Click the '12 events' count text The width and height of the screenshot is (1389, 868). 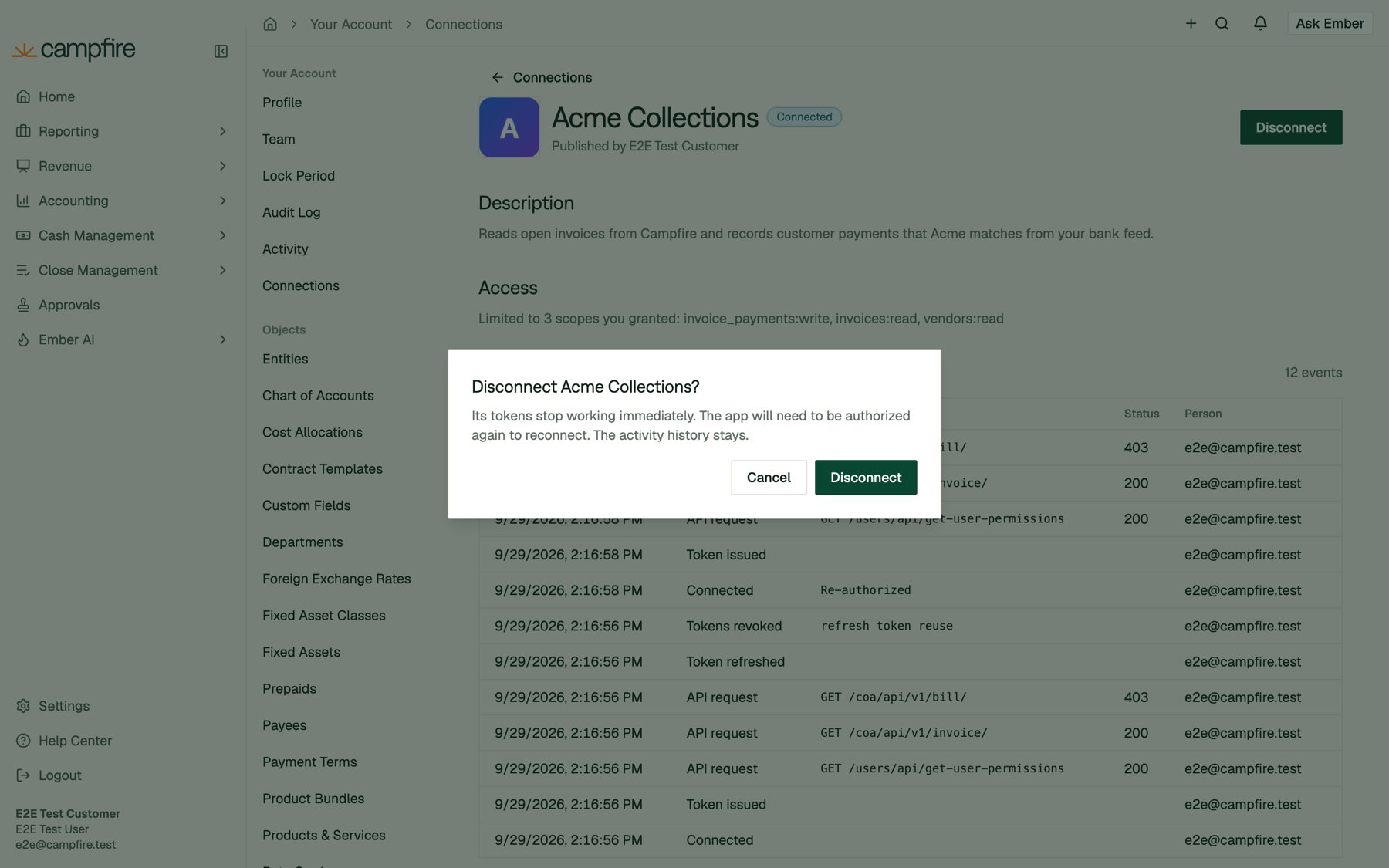[1313, 373]
